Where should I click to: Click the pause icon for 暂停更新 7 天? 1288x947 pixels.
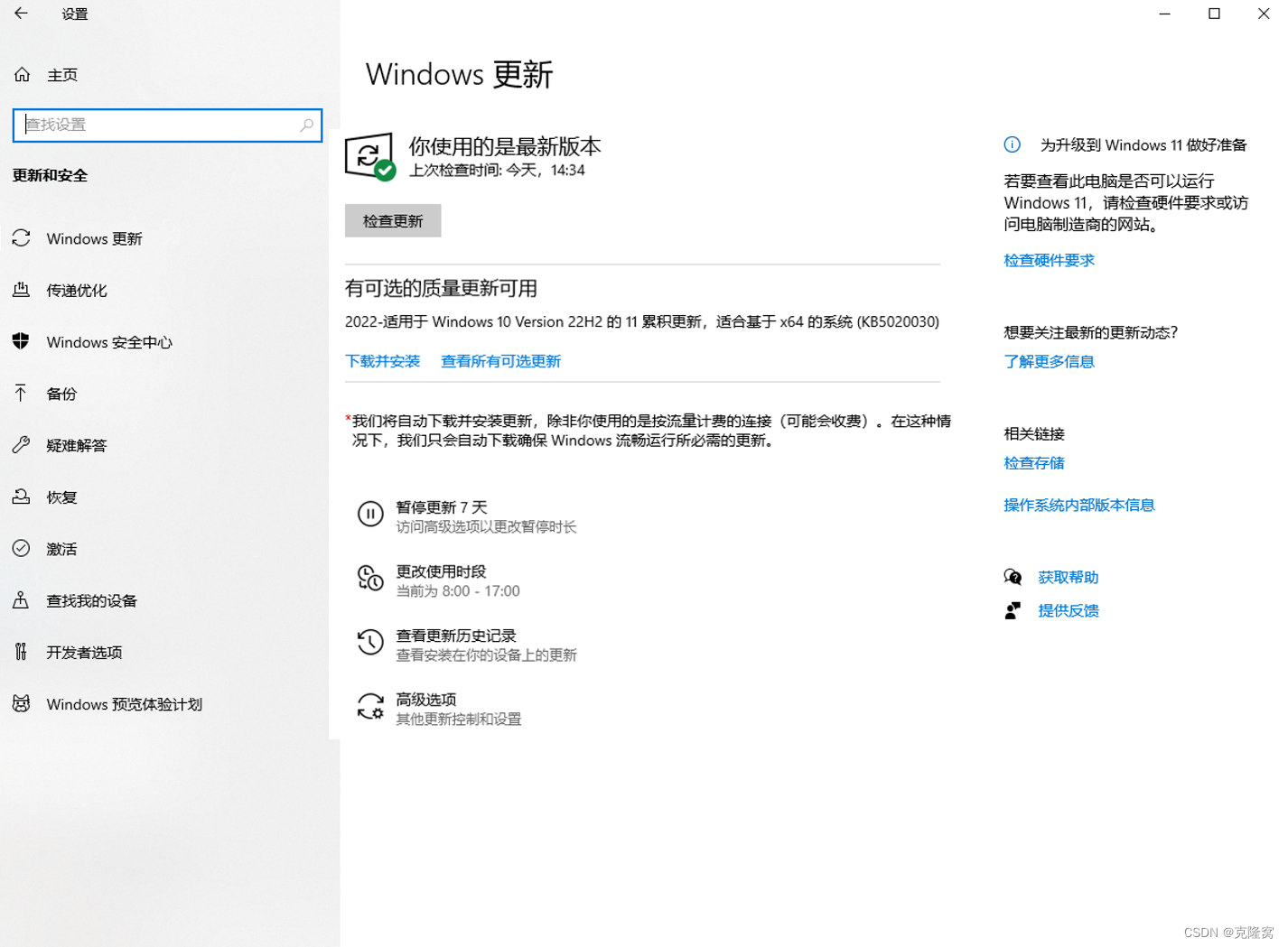pyautogui.click(x=370, y=514)
